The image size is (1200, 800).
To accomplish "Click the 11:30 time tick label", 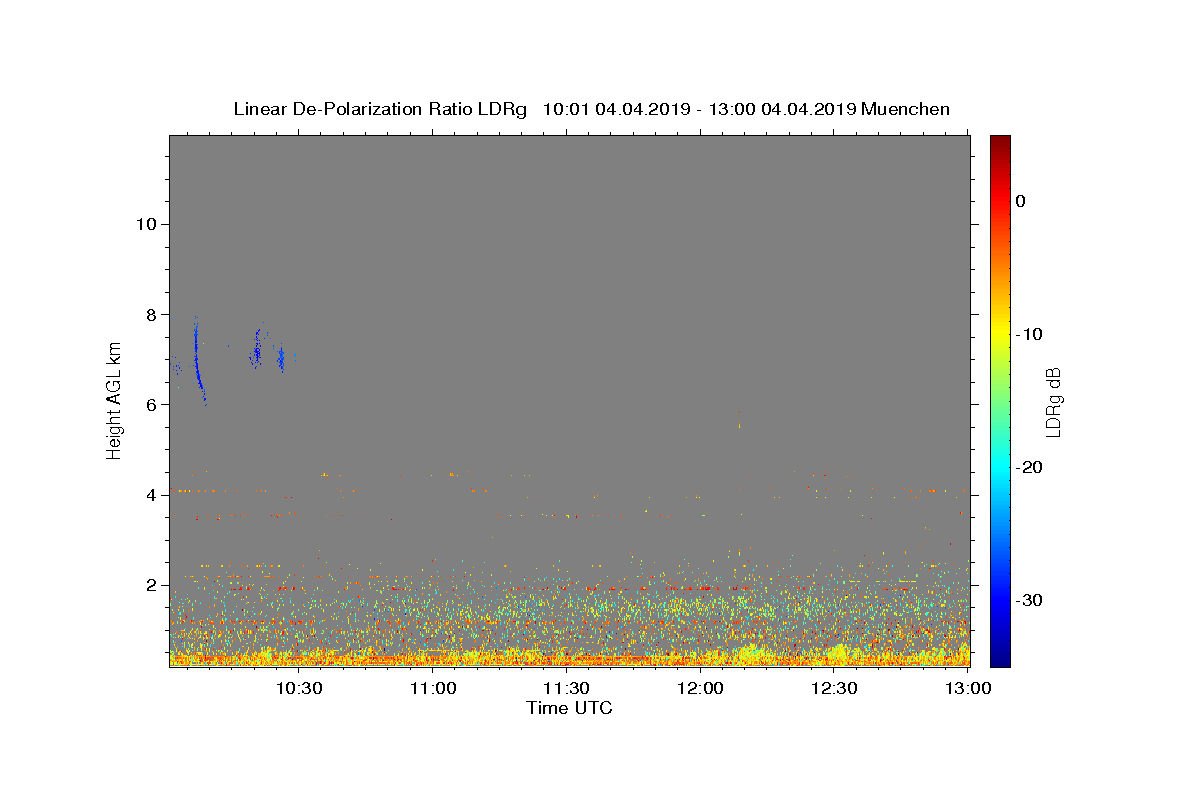I will click(567, 688).
